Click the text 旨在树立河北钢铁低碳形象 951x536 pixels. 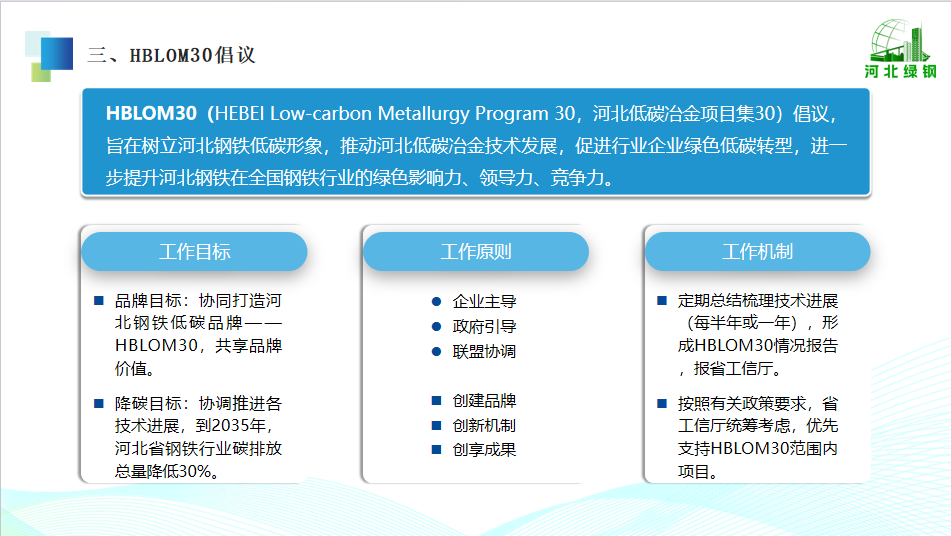click(214, 146)
